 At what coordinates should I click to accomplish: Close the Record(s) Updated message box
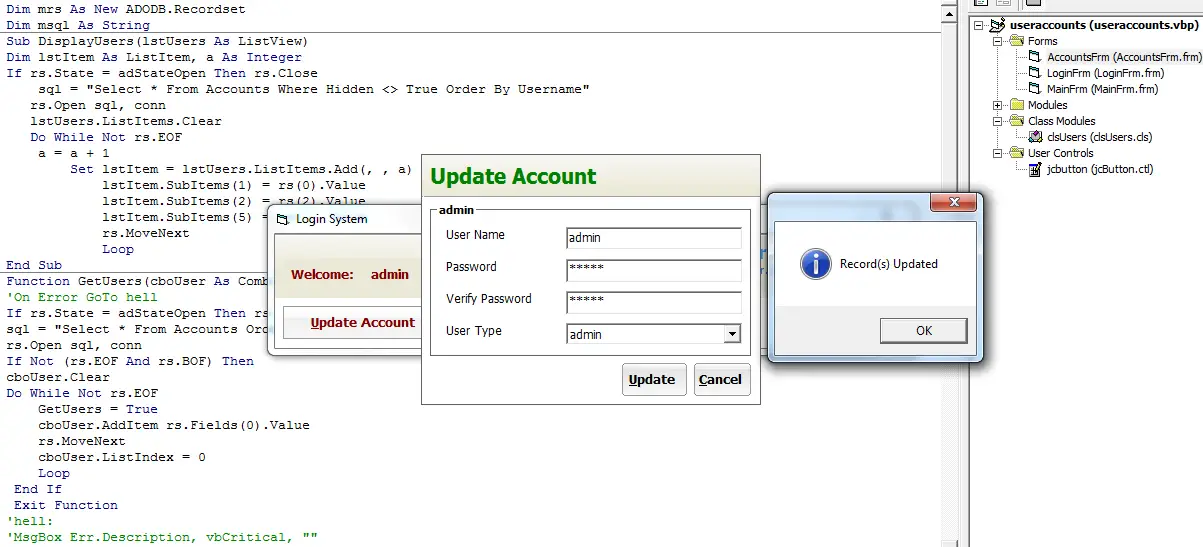(961, 202)
